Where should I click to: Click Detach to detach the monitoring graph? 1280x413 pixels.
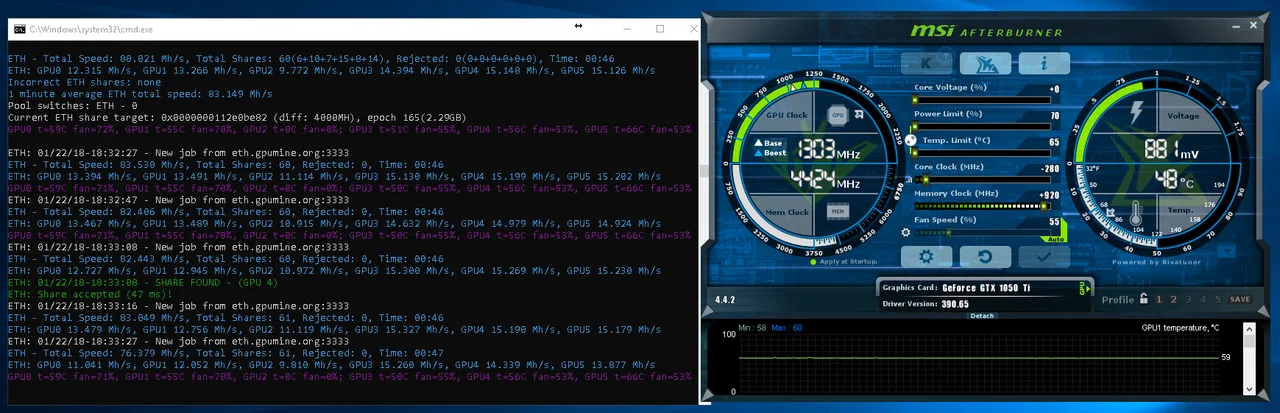[x=983, y=315]
